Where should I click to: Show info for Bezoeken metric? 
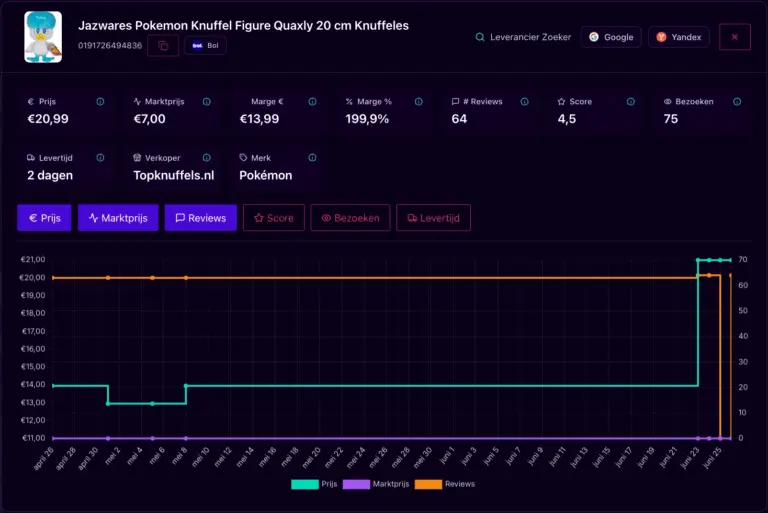(737, 102)
